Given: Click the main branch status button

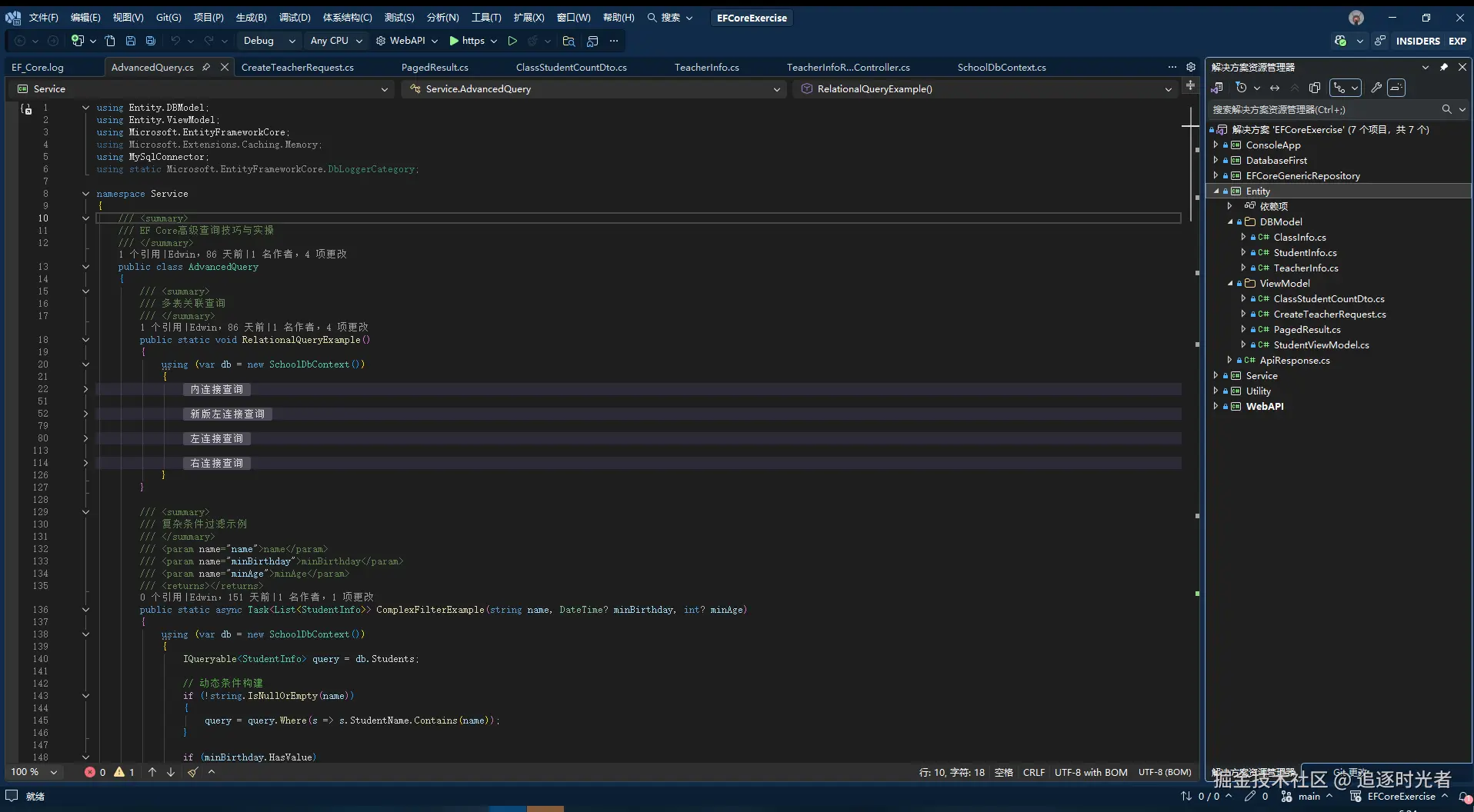Looking at the screenshot, I should (x=1306, y=797).
